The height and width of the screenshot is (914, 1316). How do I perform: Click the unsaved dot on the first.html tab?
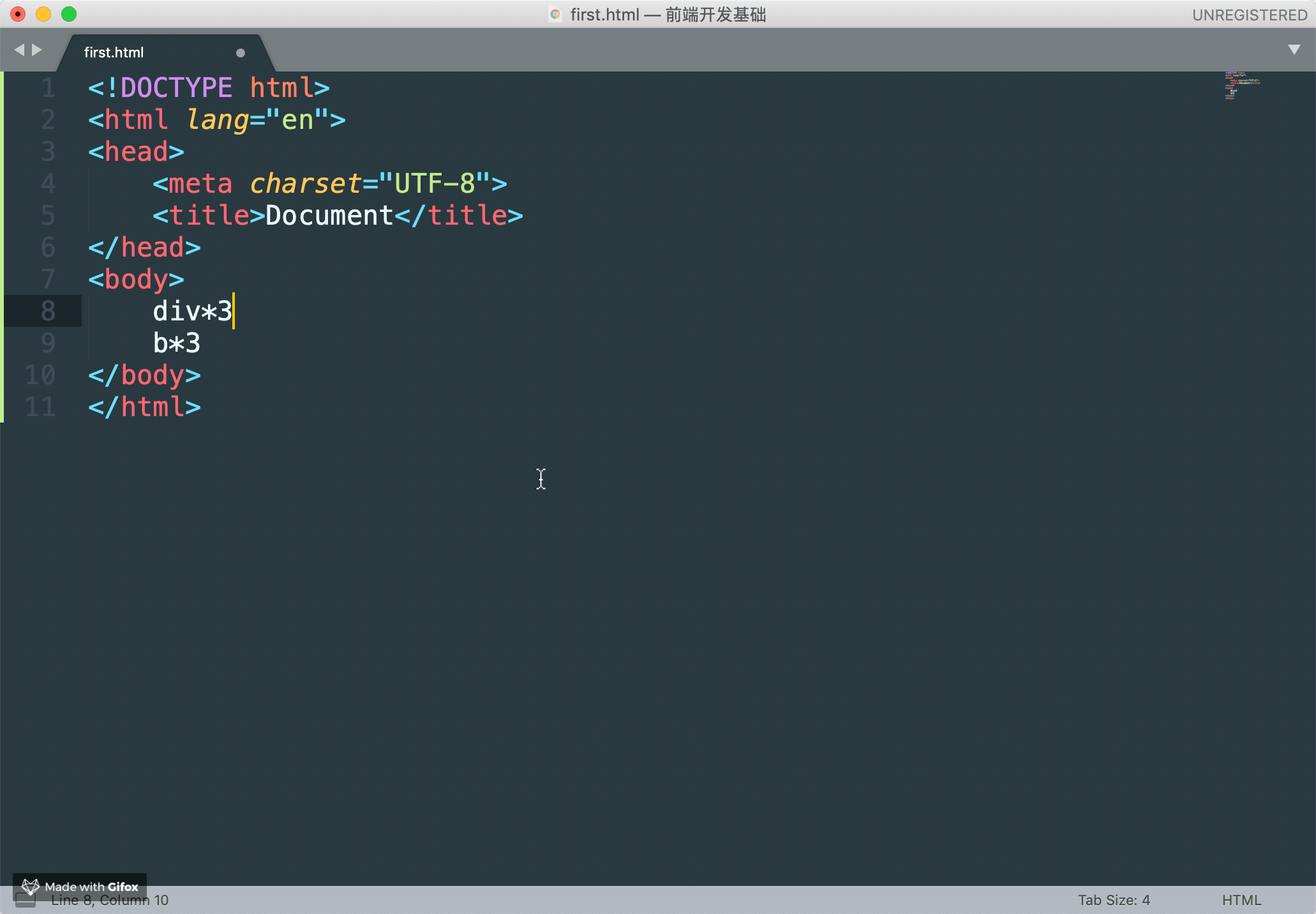pos(241,53)
